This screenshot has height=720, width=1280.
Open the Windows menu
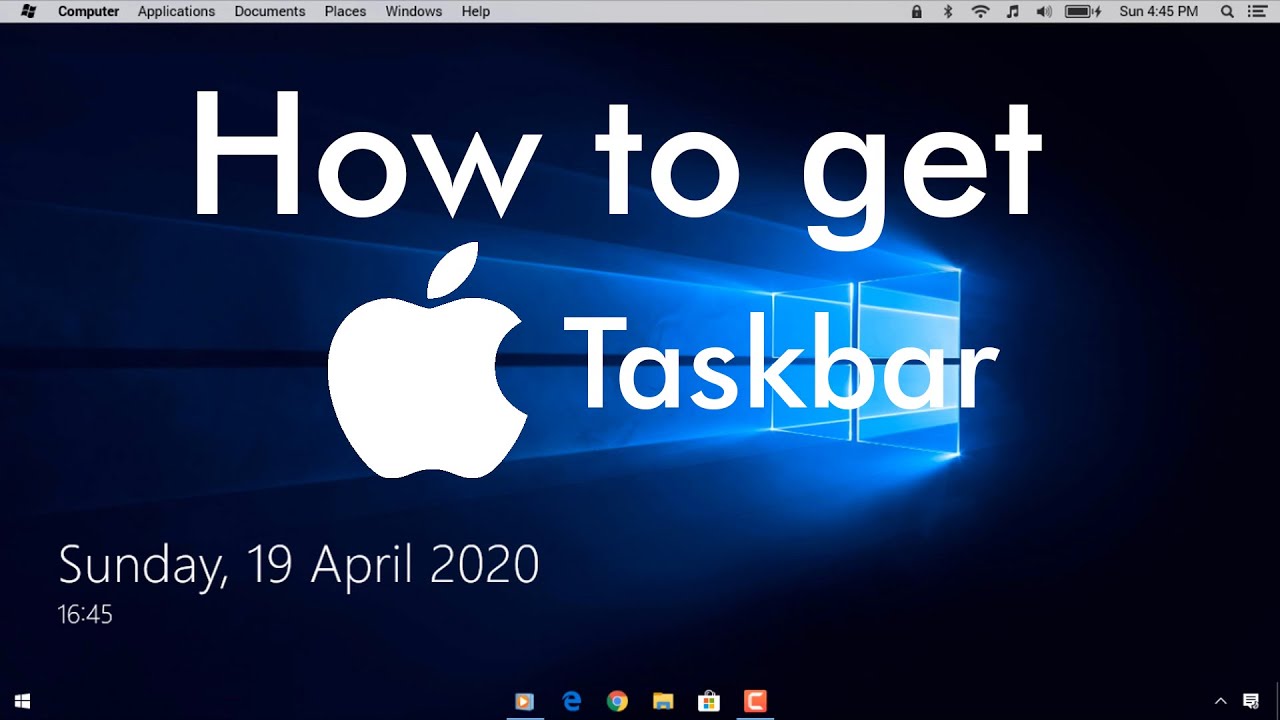click(x=414, y=12)
